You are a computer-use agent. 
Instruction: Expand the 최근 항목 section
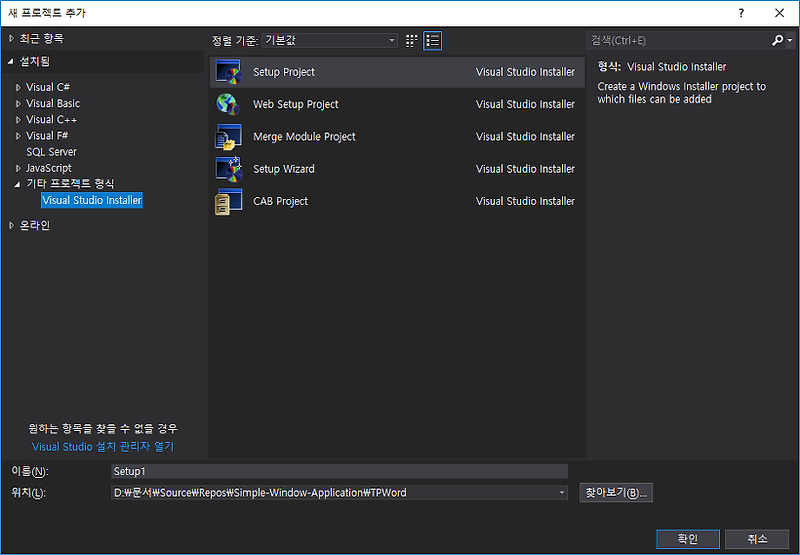[x=12, y=39]
